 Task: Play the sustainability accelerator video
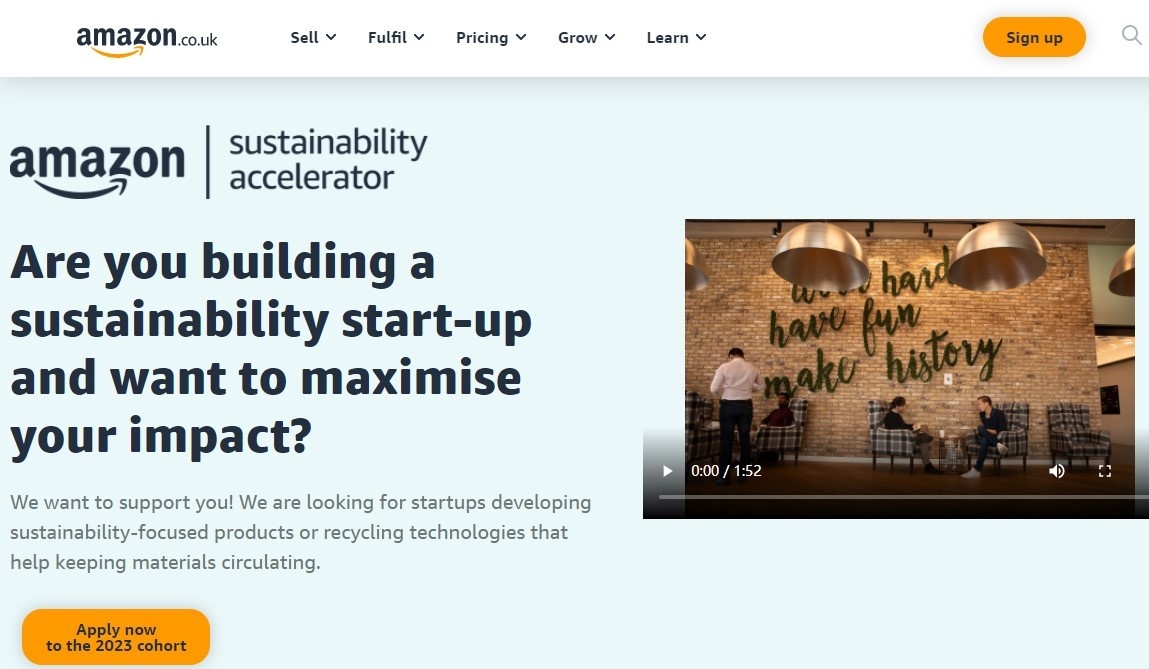668,471
